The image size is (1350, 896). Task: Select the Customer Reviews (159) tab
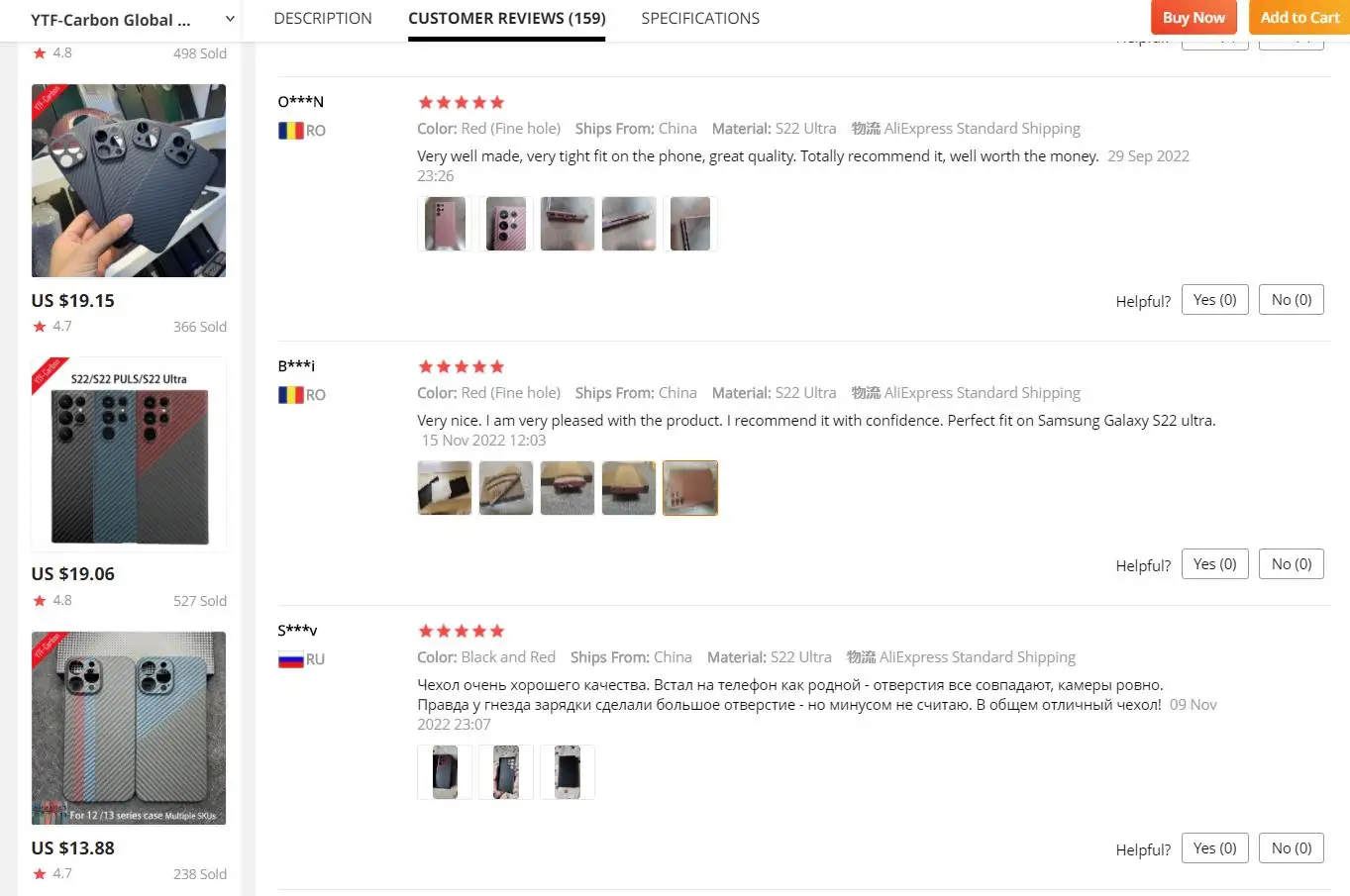(x=506, y=19)
